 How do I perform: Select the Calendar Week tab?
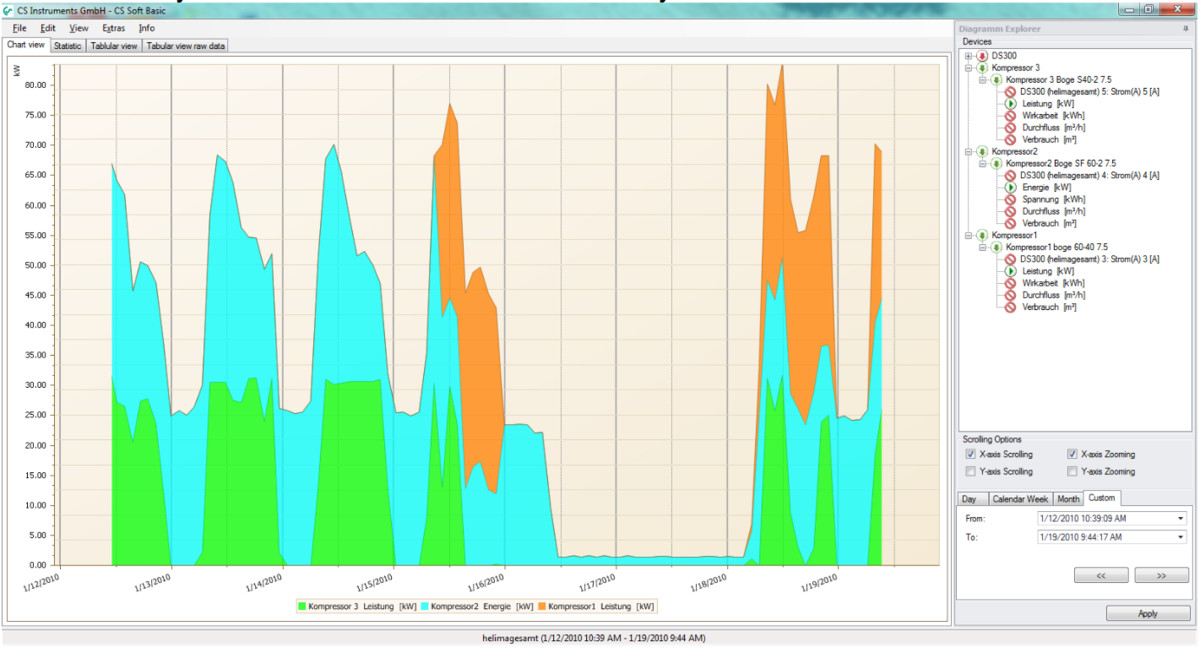click(x=1021, y=498)
